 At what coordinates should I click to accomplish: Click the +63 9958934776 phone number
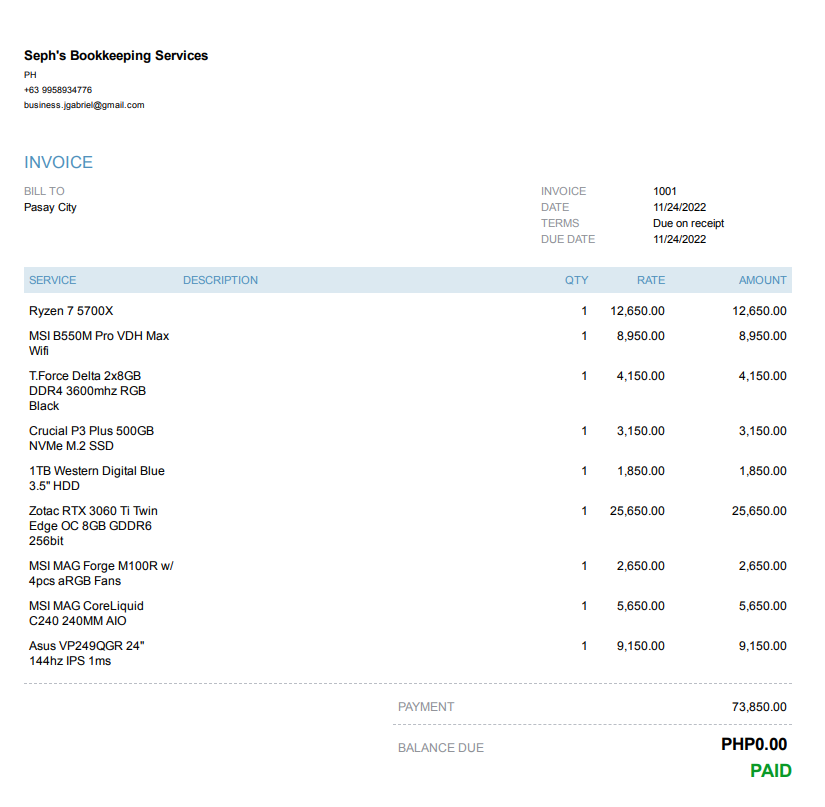(58, 90)
